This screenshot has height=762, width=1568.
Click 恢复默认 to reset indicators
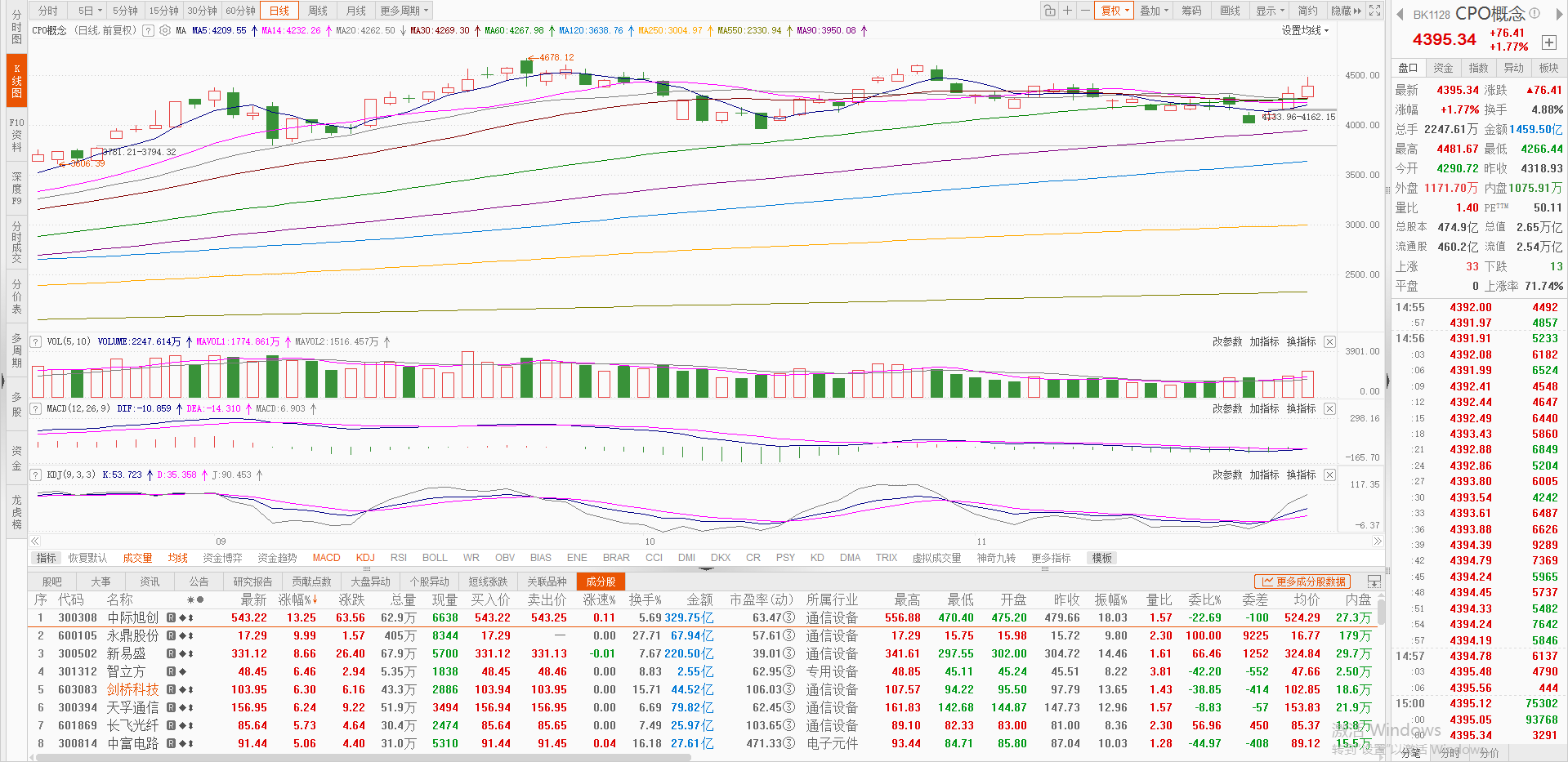click(x=87, y=558)
